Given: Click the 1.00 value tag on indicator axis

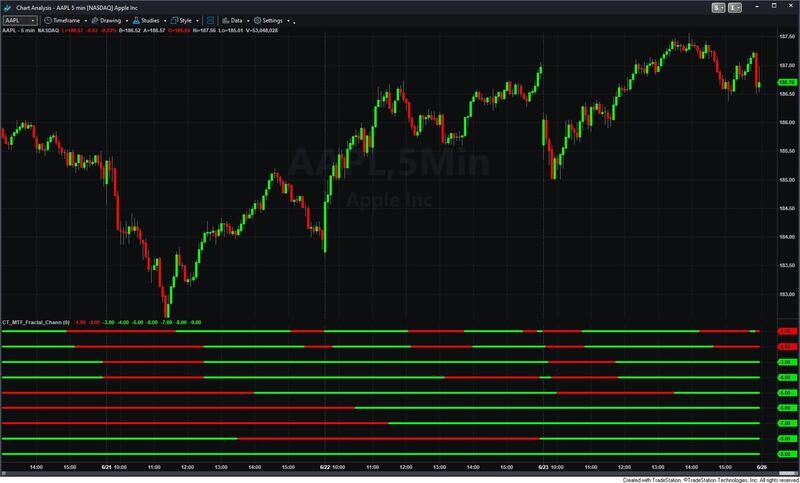Looking at the screenshot, I should coord(786,332).
